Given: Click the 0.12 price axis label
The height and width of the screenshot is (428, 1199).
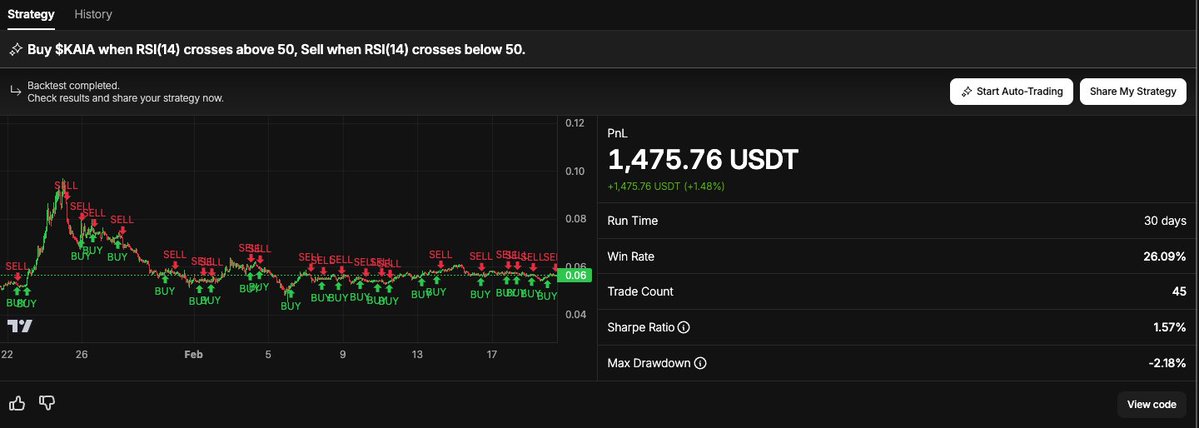Looking at the screenshot, I should point(574,123).
